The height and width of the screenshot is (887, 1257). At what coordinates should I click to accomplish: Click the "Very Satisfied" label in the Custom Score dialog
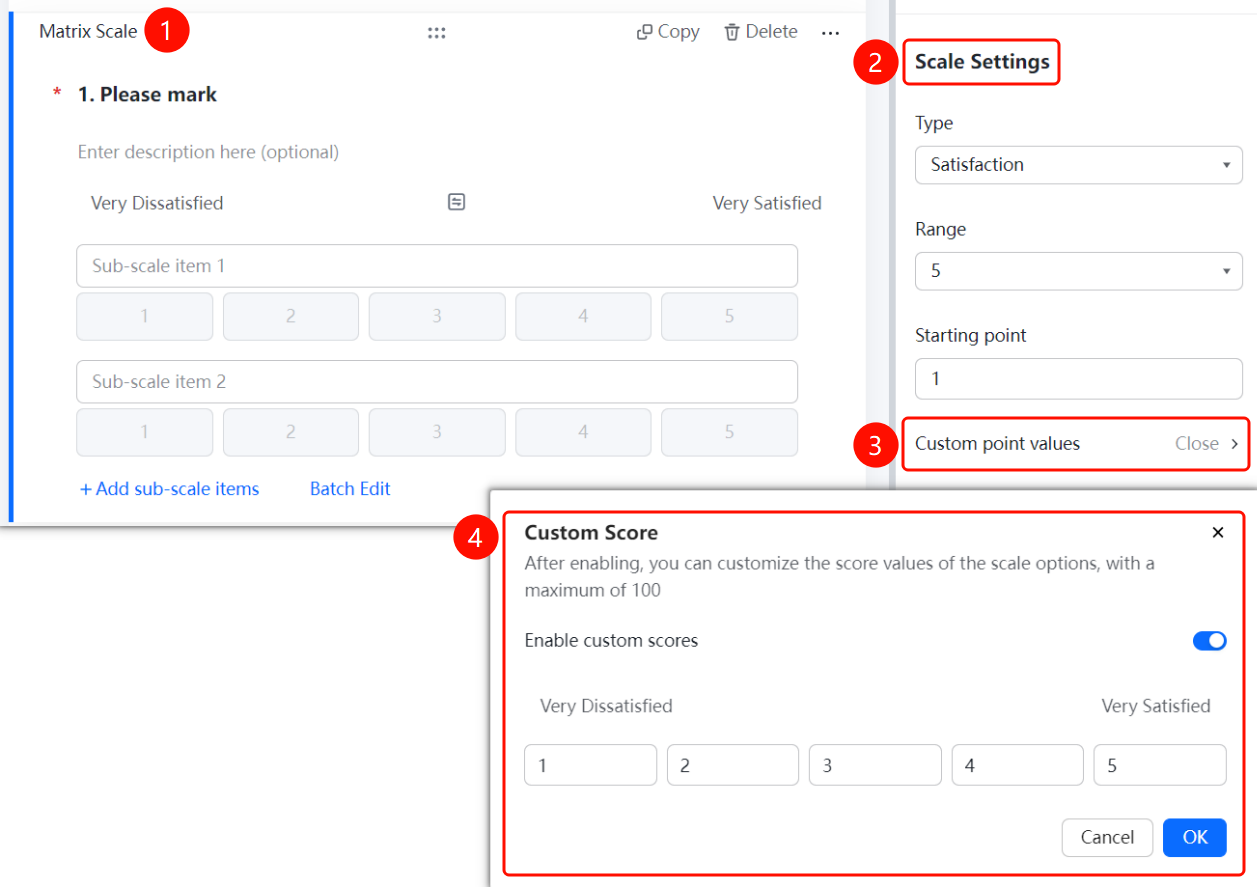1156,706
